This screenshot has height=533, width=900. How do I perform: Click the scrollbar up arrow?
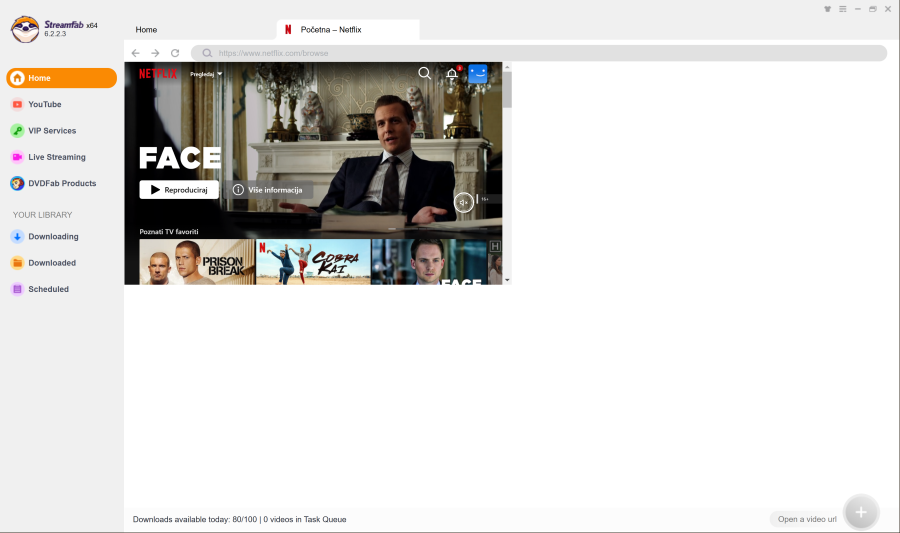pos(507,67)
